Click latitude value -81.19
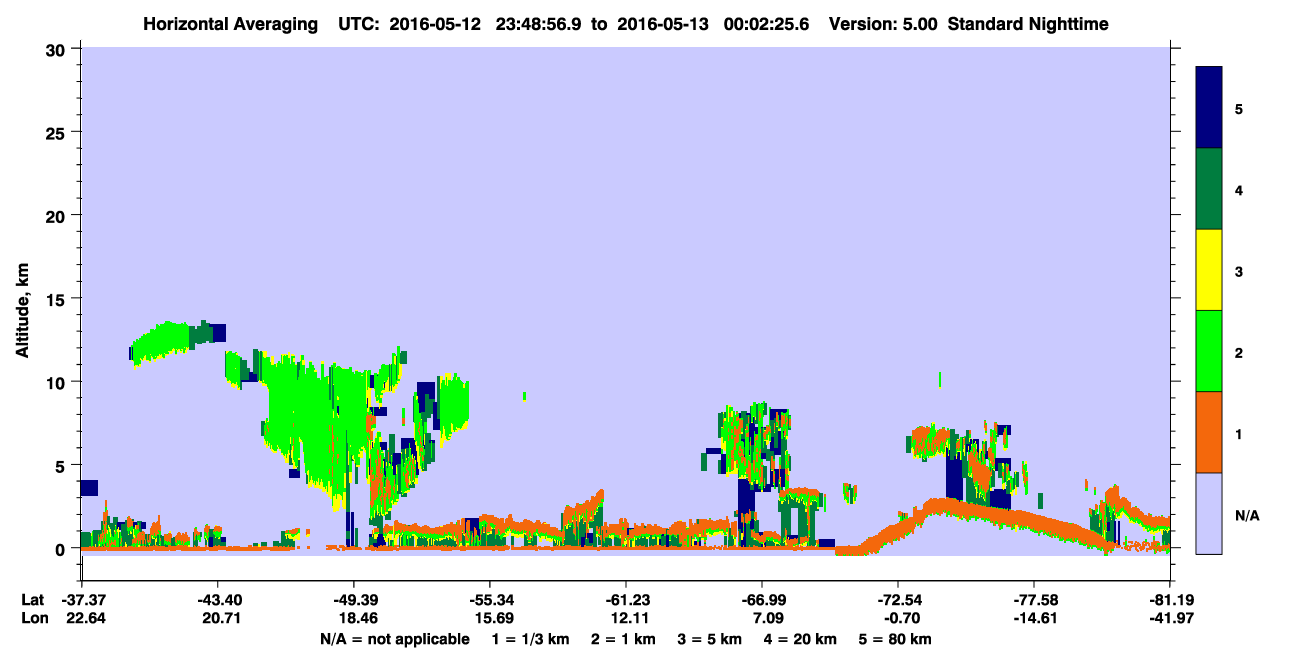1300x667 pixels. coord(1170,600)
